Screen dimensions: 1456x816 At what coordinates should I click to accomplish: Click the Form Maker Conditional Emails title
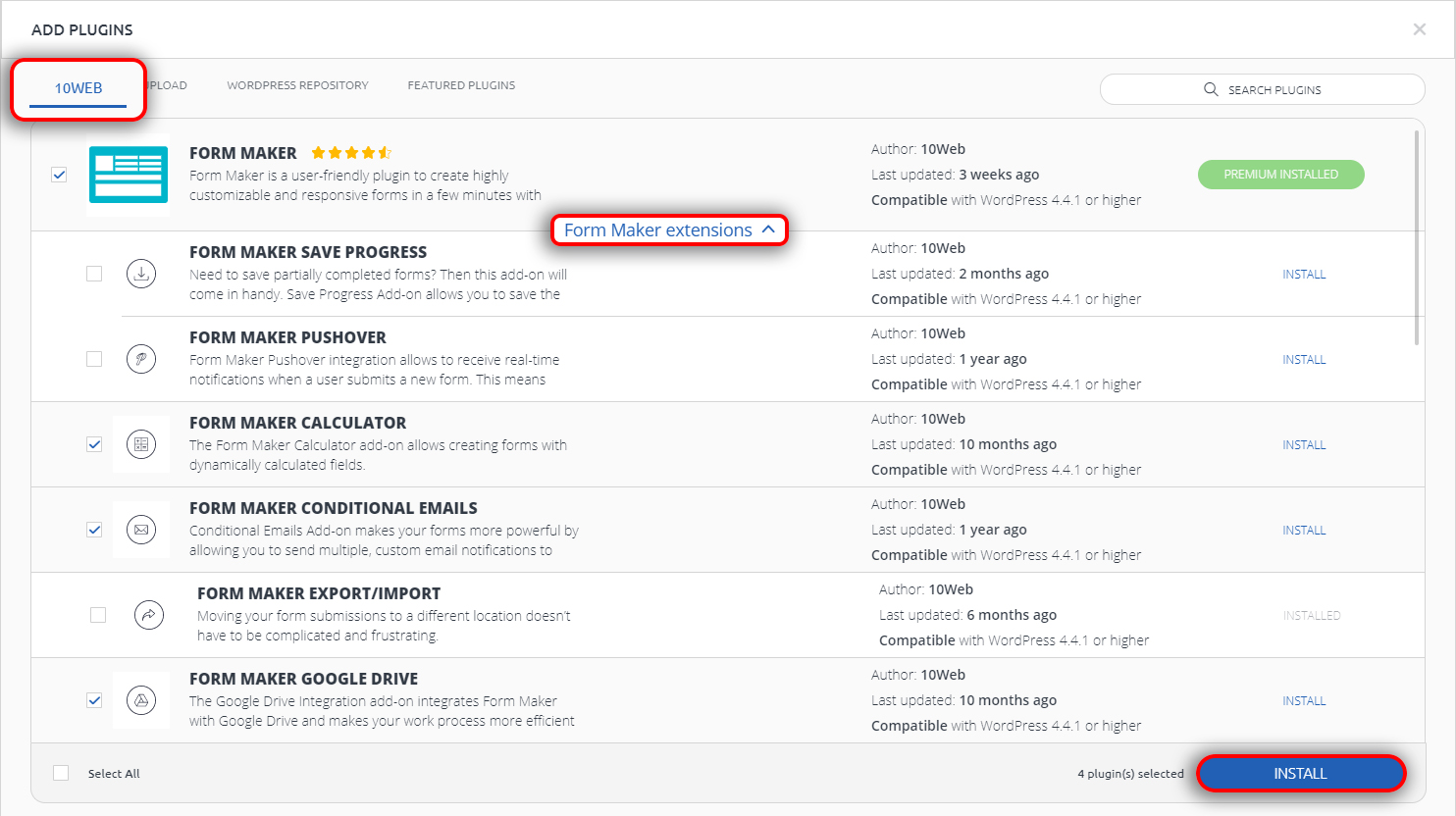[x=334, y=508]
